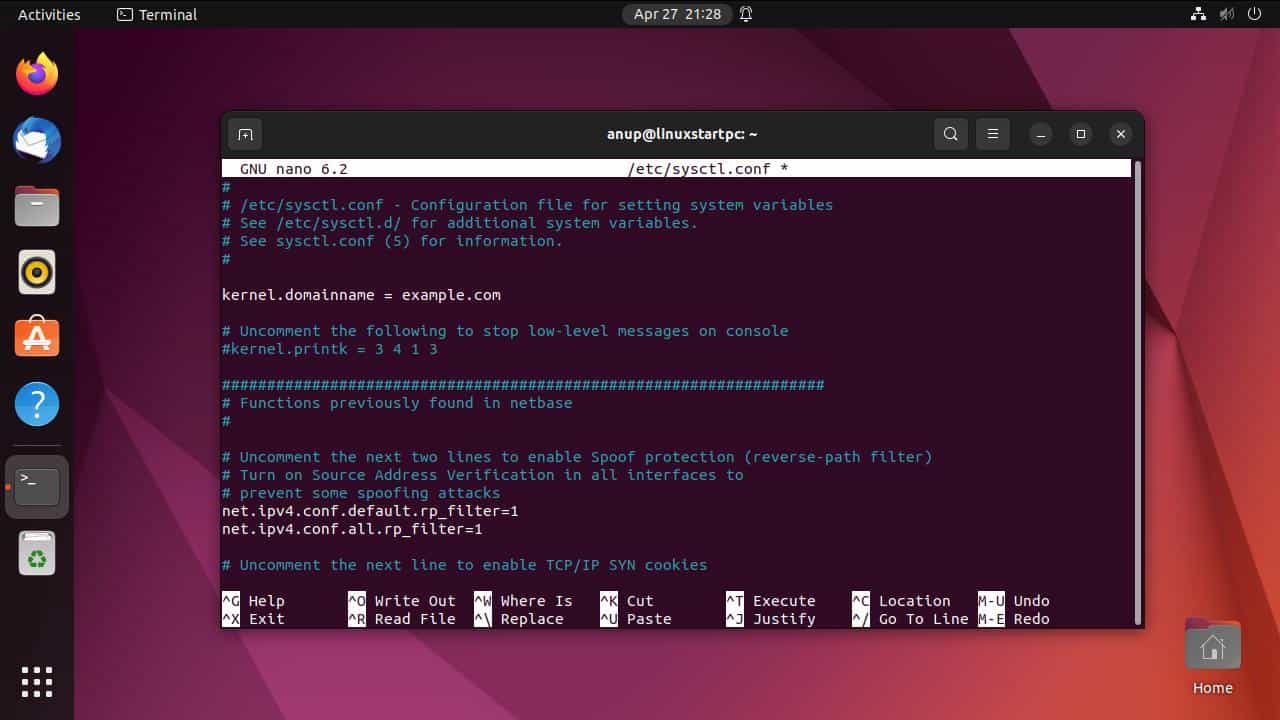The image size is (1280, 720).
Task: Launch the Help application from the dock
Action: [36, 404]
